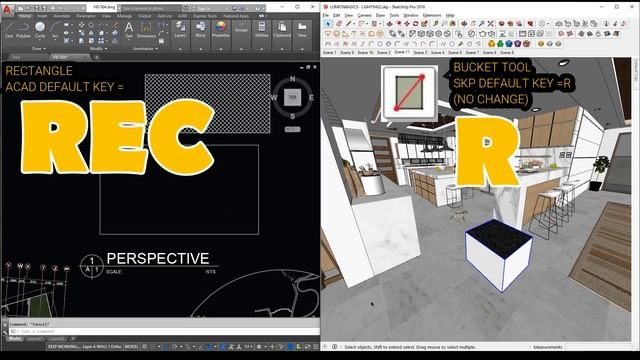Click the AutoCAD command line input
The width and height of the screenshot is (640, 360).
click(163, 331)
